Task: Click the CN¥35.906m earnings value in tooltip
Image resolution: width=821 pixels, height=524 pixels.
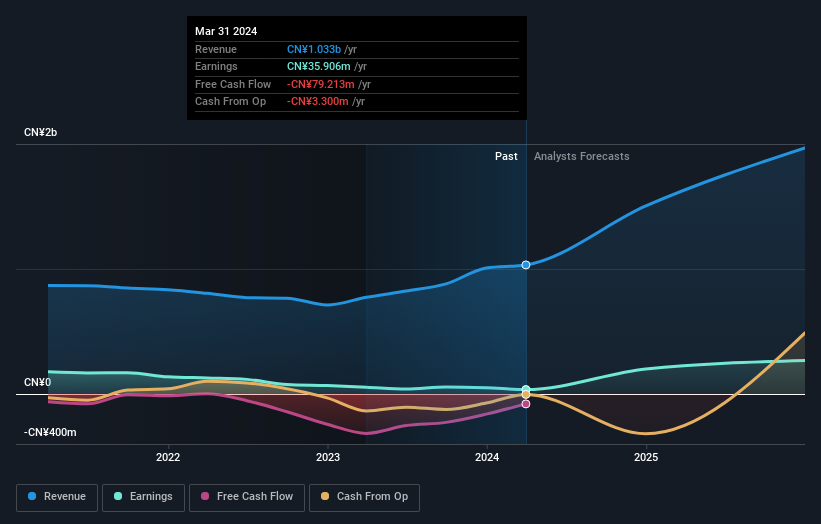Action: (x=319, y=66)
